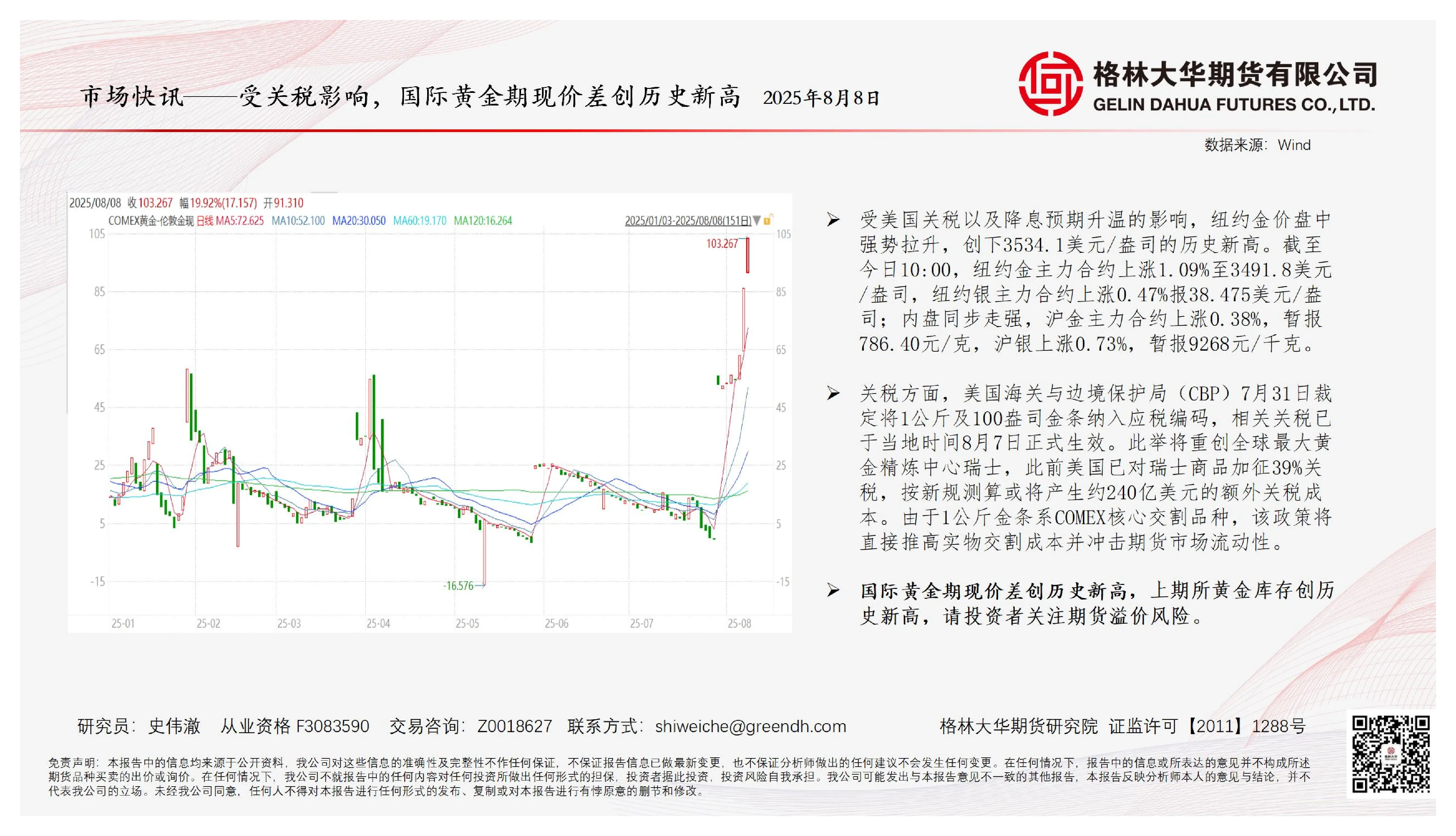Select the MA120:16.264 indicator label
The height and width of the screenshot is (836, 1456).
tap(483, 221)
